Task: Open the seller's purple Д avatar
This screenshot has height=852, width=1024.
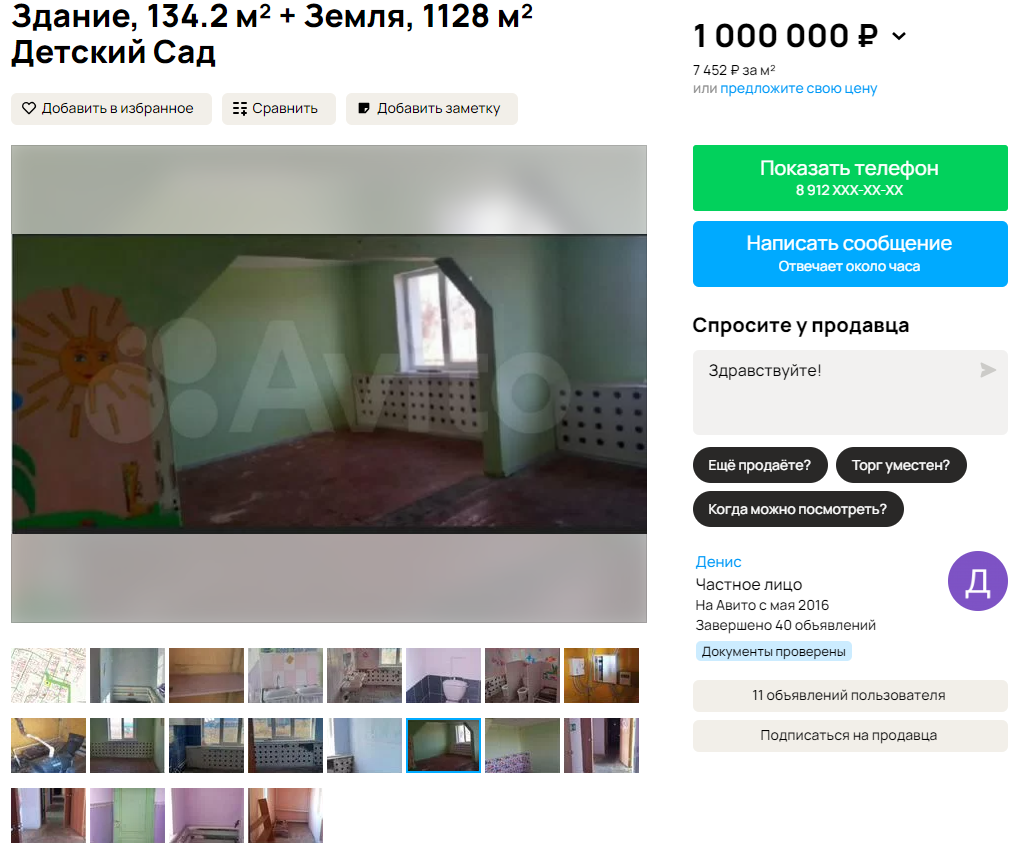Action: 977,581
